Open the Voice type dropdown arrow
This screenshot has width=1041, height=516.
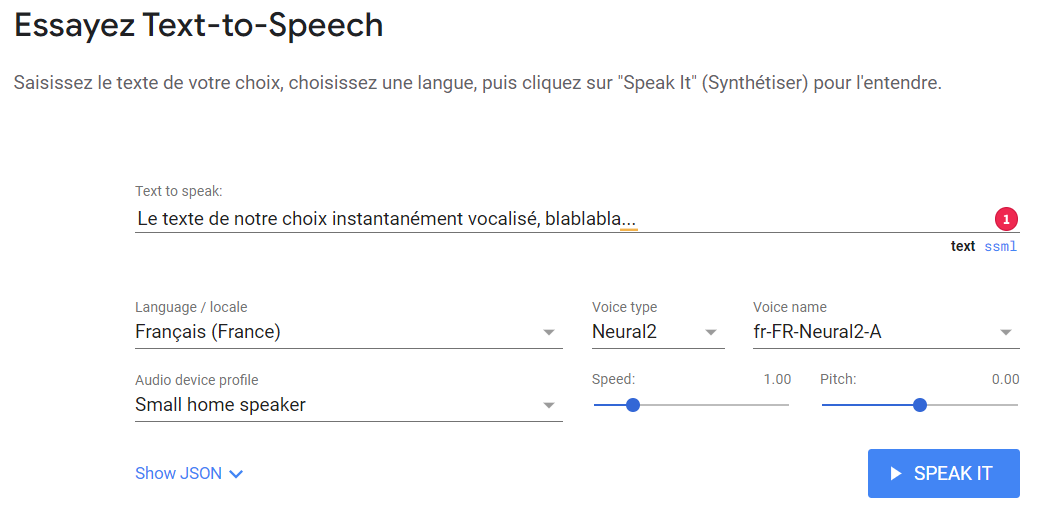[711, 333]
